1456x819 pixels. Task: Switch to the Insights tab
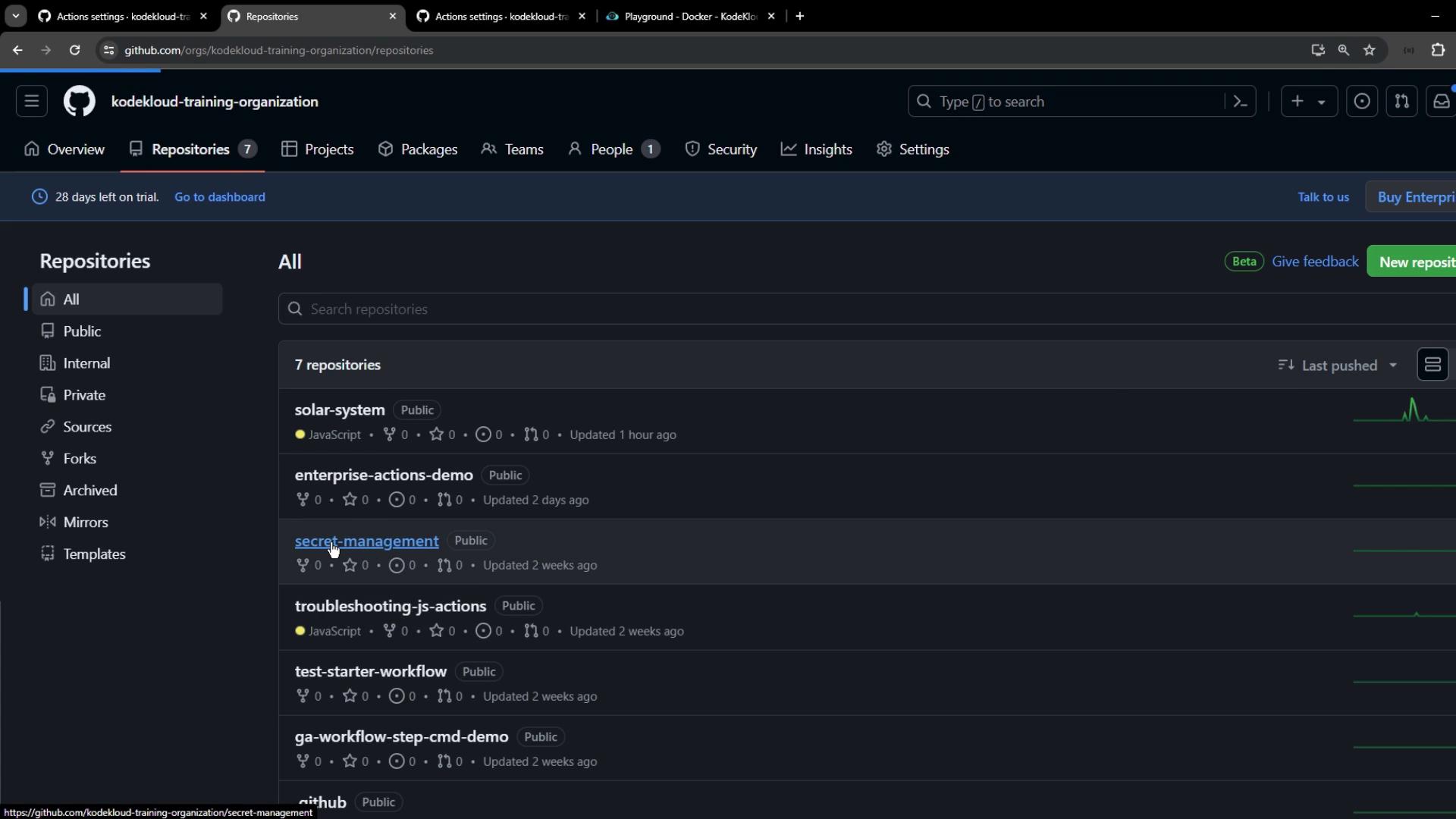[817, 149]
